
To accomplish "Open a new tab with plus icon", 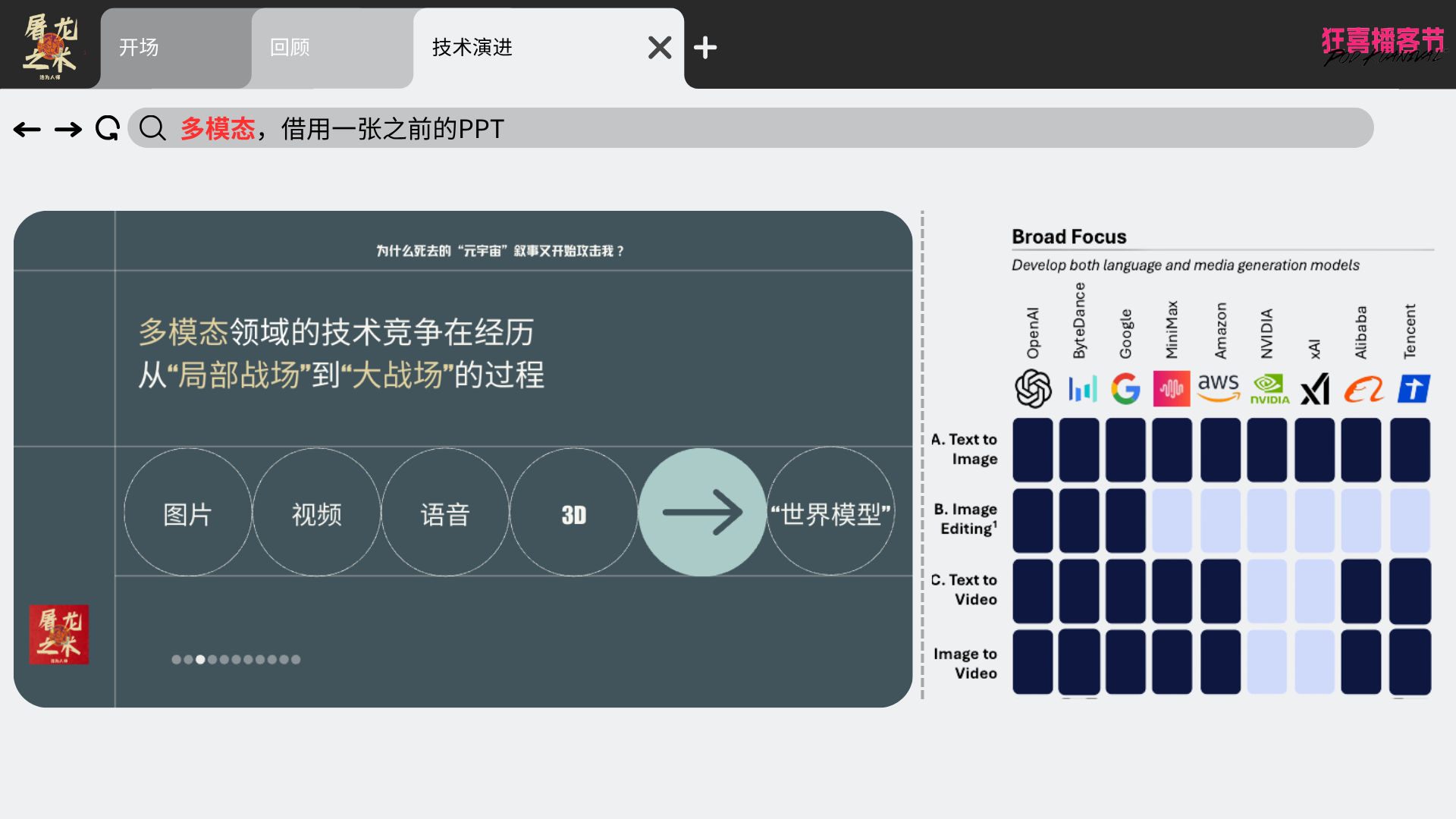I will click(705, 48).
